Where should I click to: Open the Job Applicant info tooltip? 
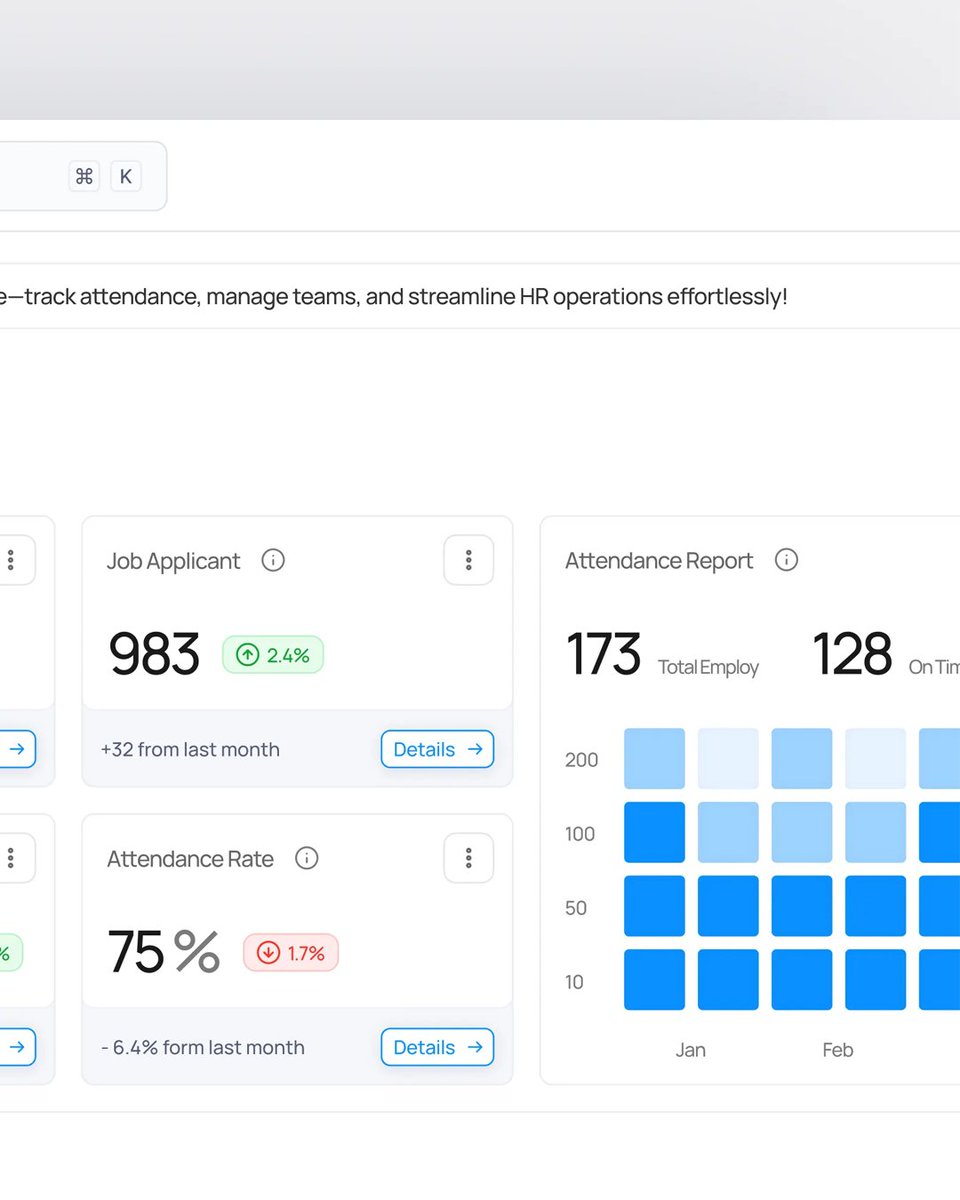(x=272, y=561)
